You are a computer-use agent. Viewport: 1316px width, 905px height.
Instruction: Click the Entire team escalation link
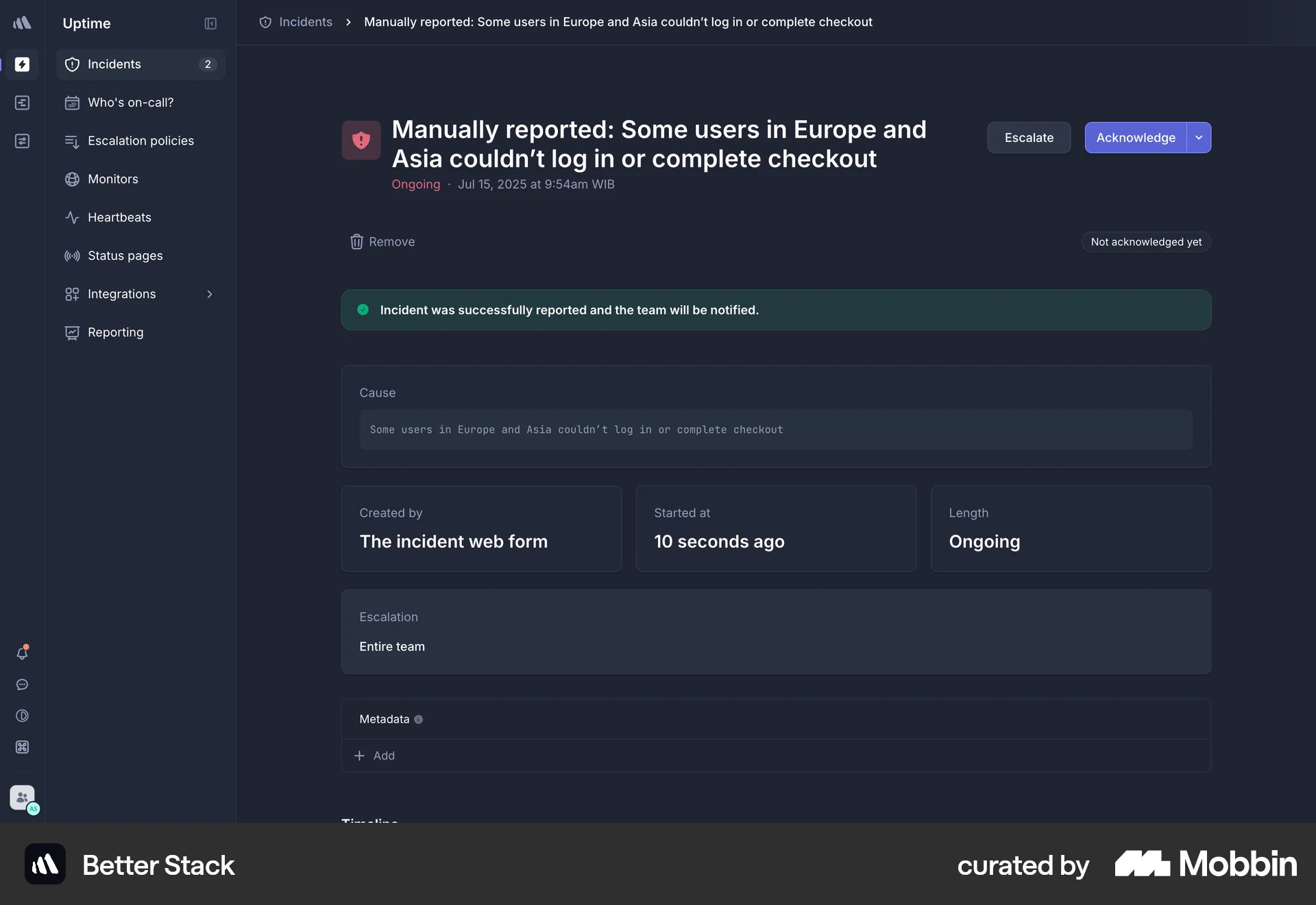392,646
